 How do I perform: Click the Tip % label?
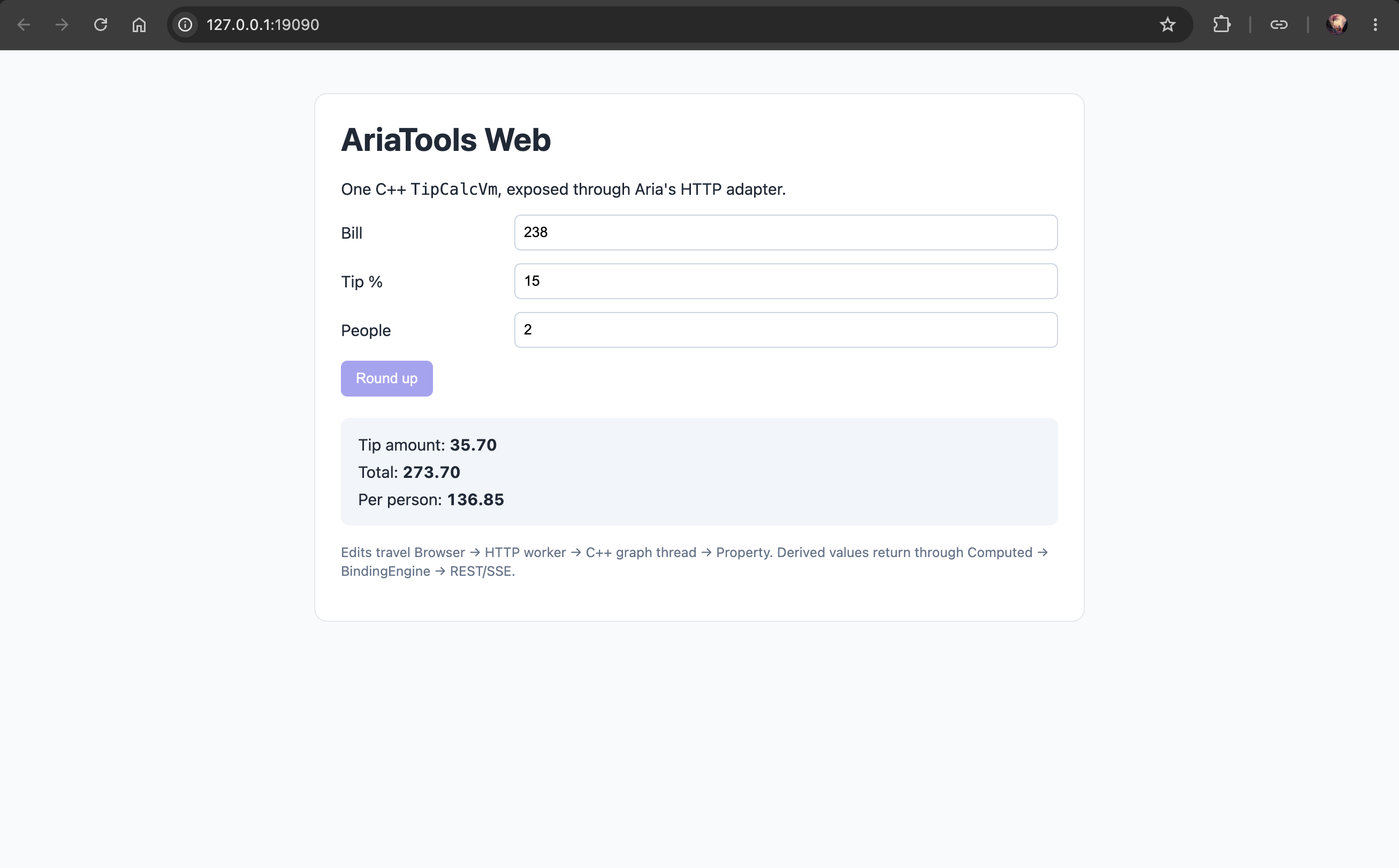tap(361, 282)
